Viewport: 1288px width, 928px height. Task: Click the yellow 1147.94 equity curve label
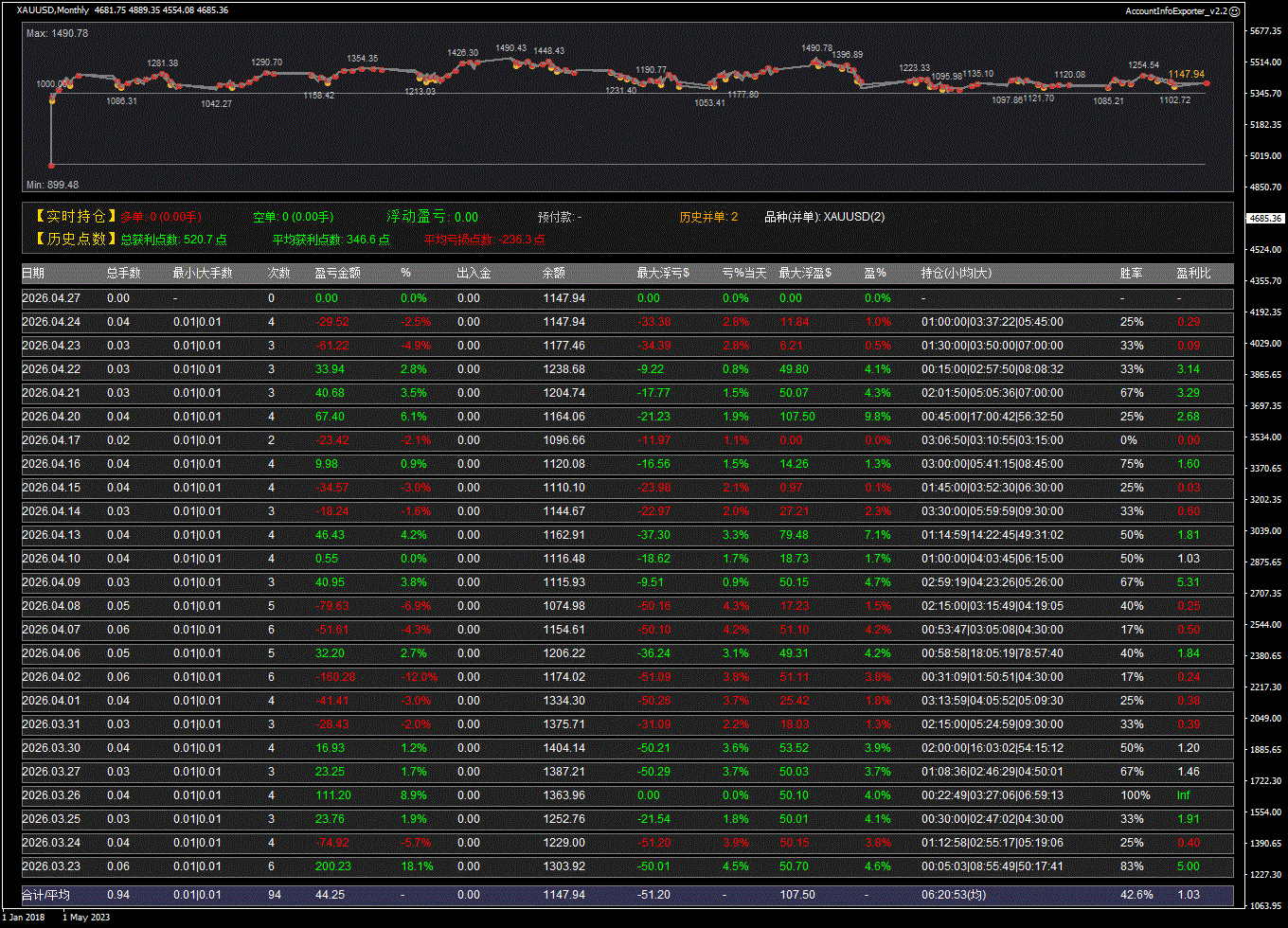click(1186, 74)
